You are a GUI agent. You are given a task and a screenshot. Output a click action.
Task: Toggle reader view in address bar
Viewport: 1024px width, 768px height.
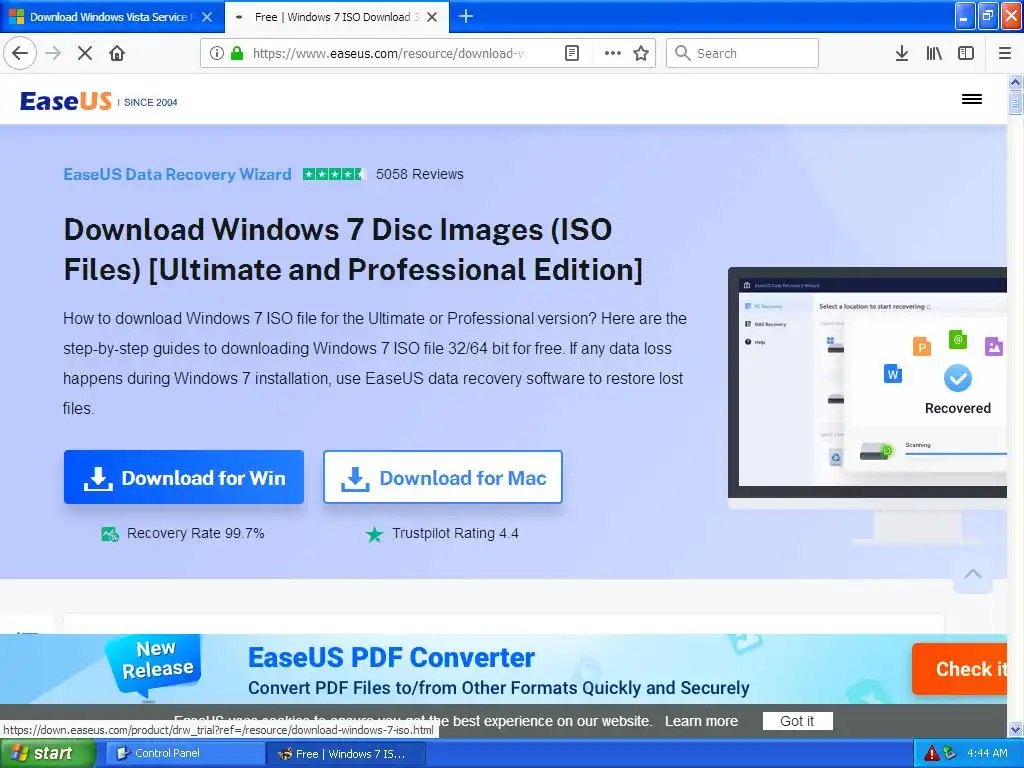coord(571,53)
